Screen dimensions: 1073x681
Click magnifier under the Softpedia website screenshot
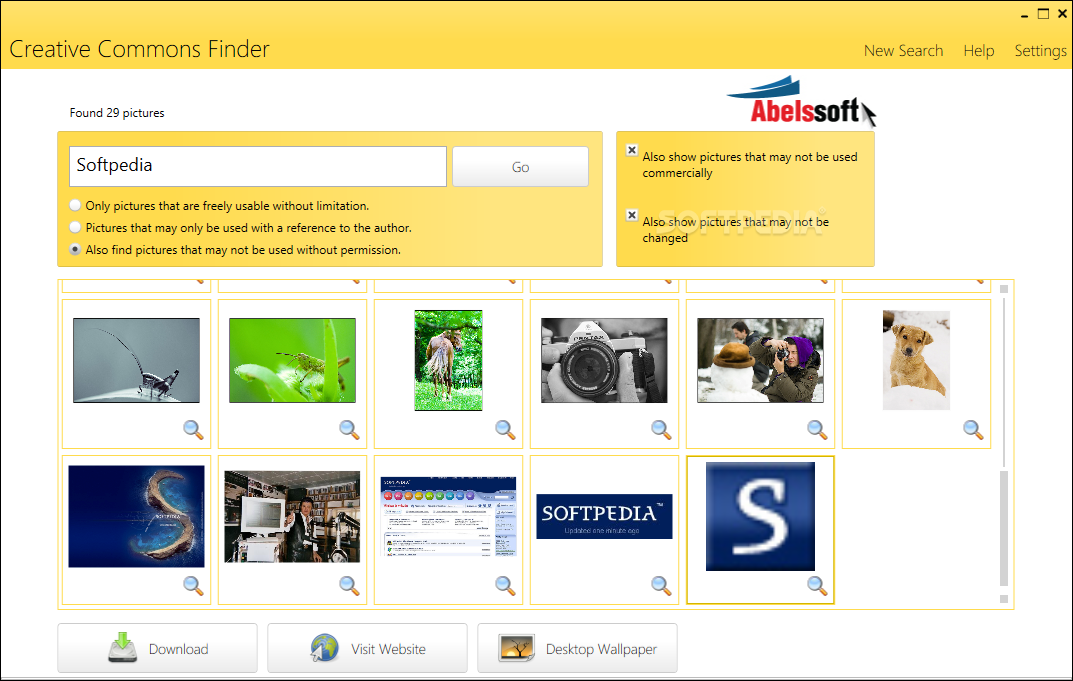coord(506,586)
